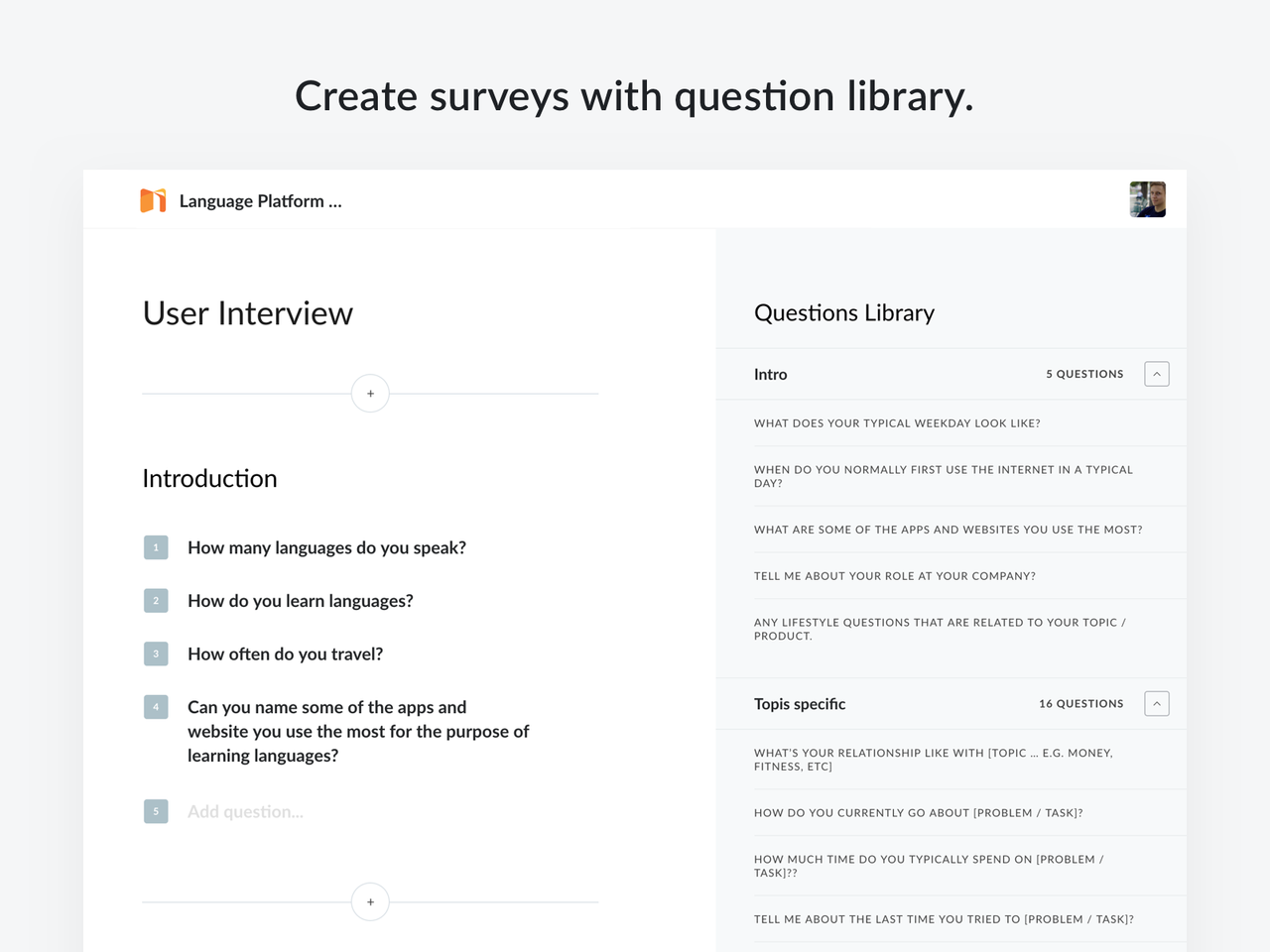Click the number 5 badge for the new question
This screenshot has width=1270, height=952.
pos(156,811)
